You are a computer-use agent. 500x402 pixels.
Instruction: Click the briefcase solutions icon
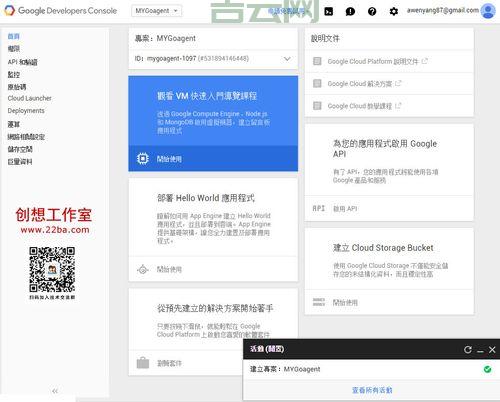(143, 363)
